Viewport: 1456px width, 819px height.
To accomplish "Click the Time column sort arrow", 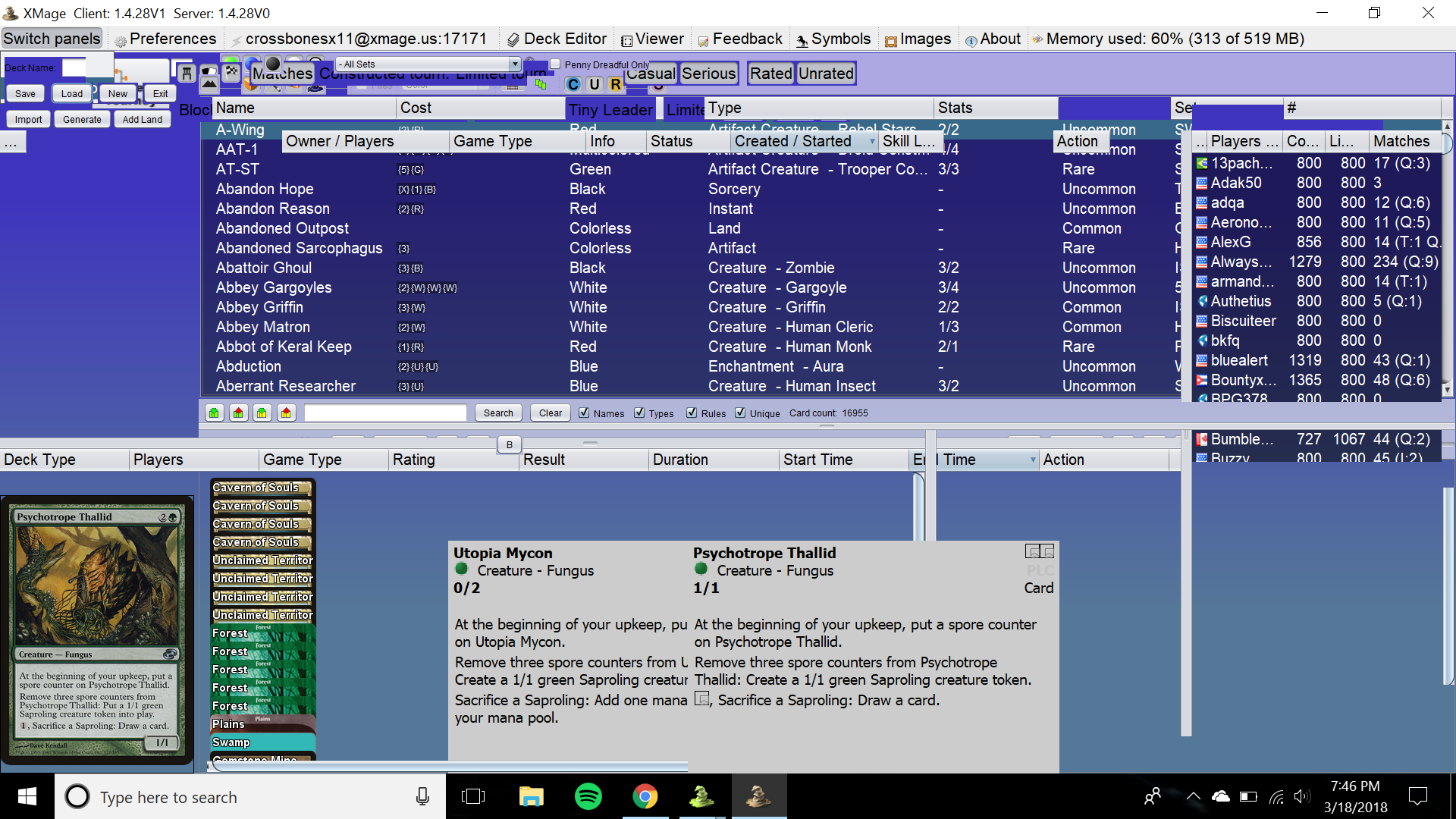I will (1032, 460).
